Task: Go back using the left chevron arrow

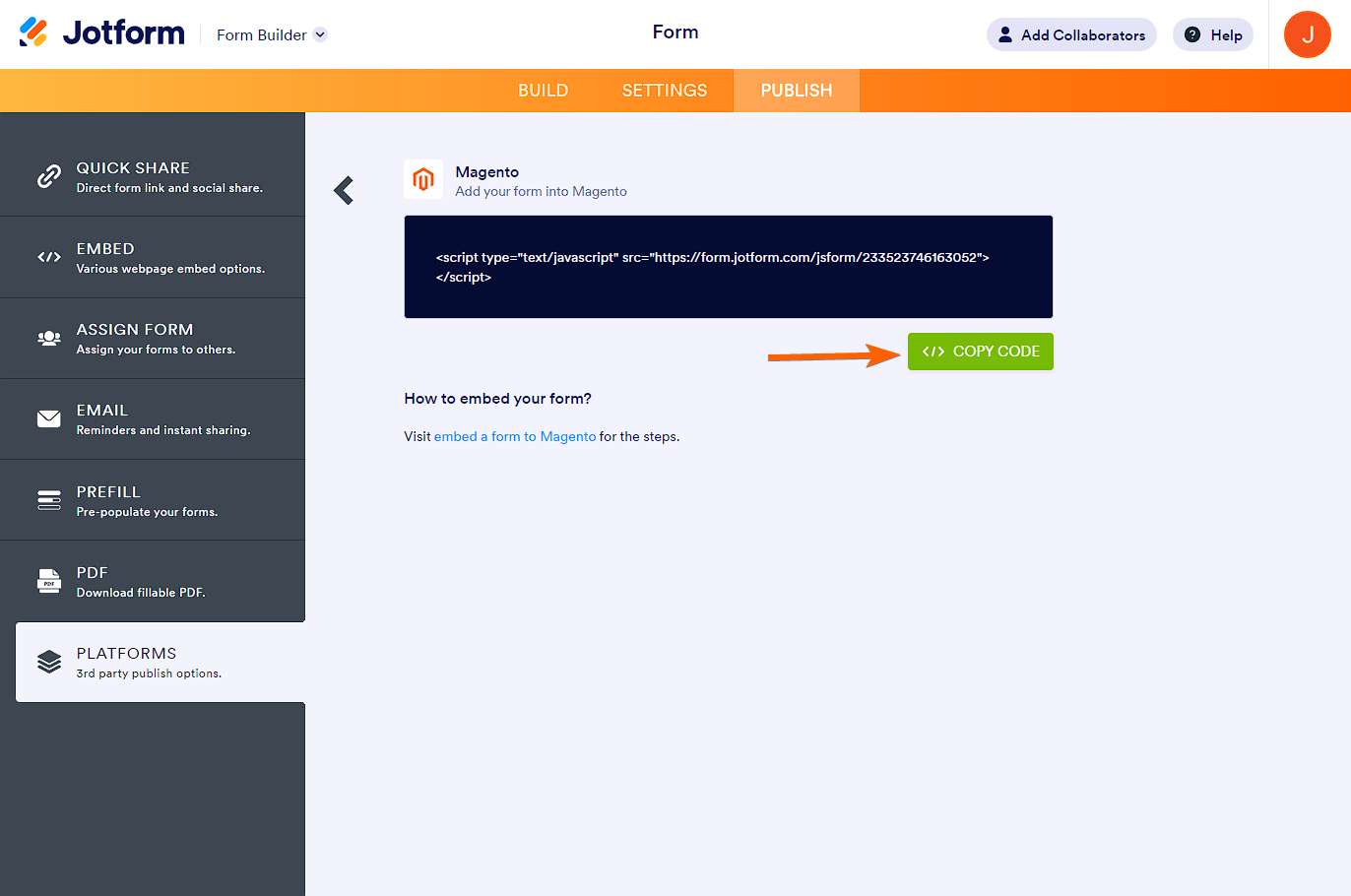Action: coord(344,190)
